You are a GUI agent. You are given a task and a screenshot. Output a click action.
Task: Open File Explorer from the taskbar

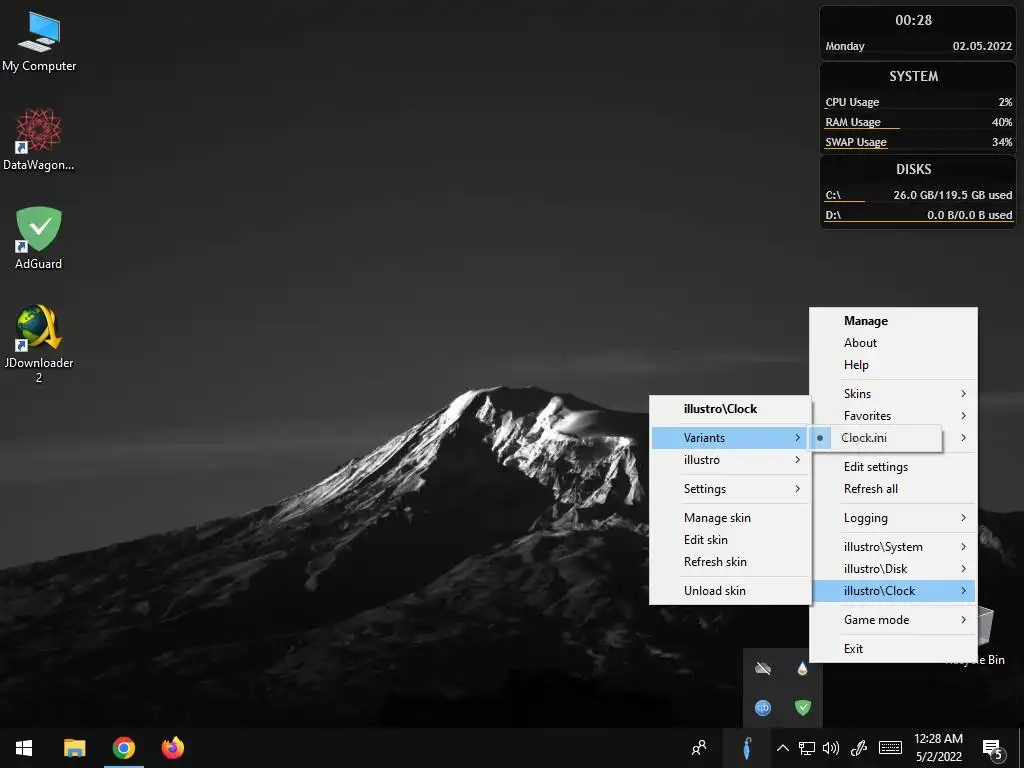(74, 748)
